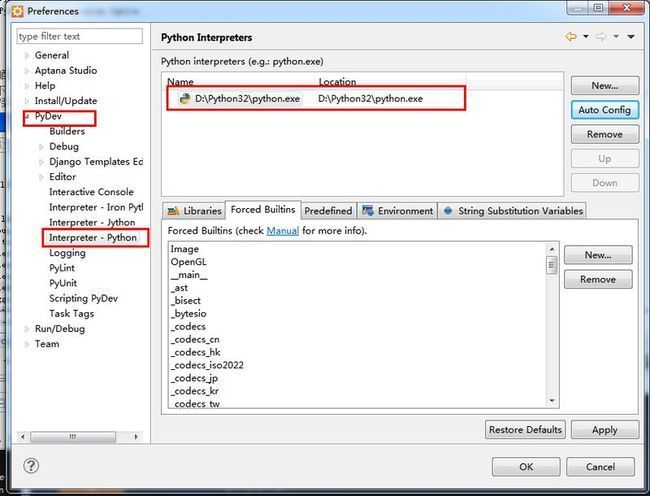The width and height of the screenshot is (650, 496).
Task: Open String Substitution Variables tab
Action: pos(512,211)
